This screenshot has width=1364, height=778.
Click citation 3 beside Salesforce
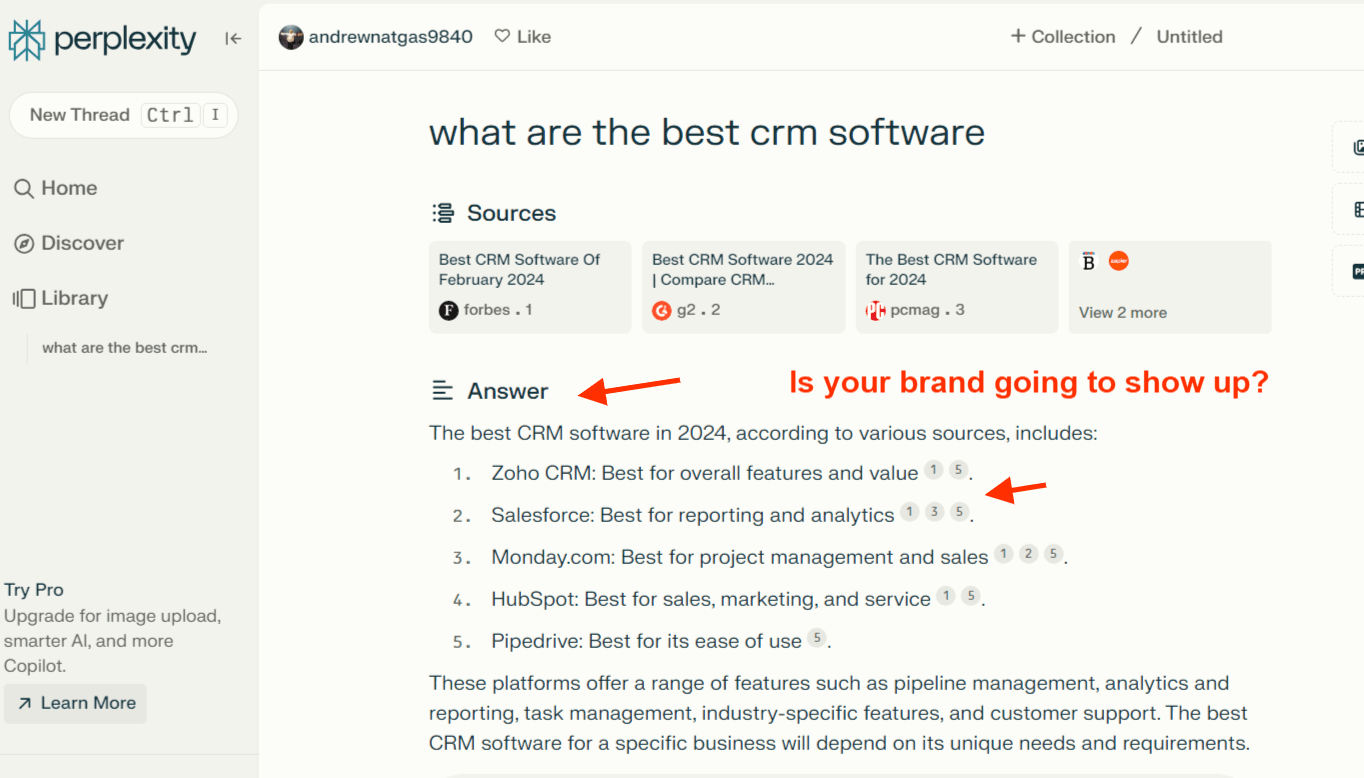pos(934,512)
